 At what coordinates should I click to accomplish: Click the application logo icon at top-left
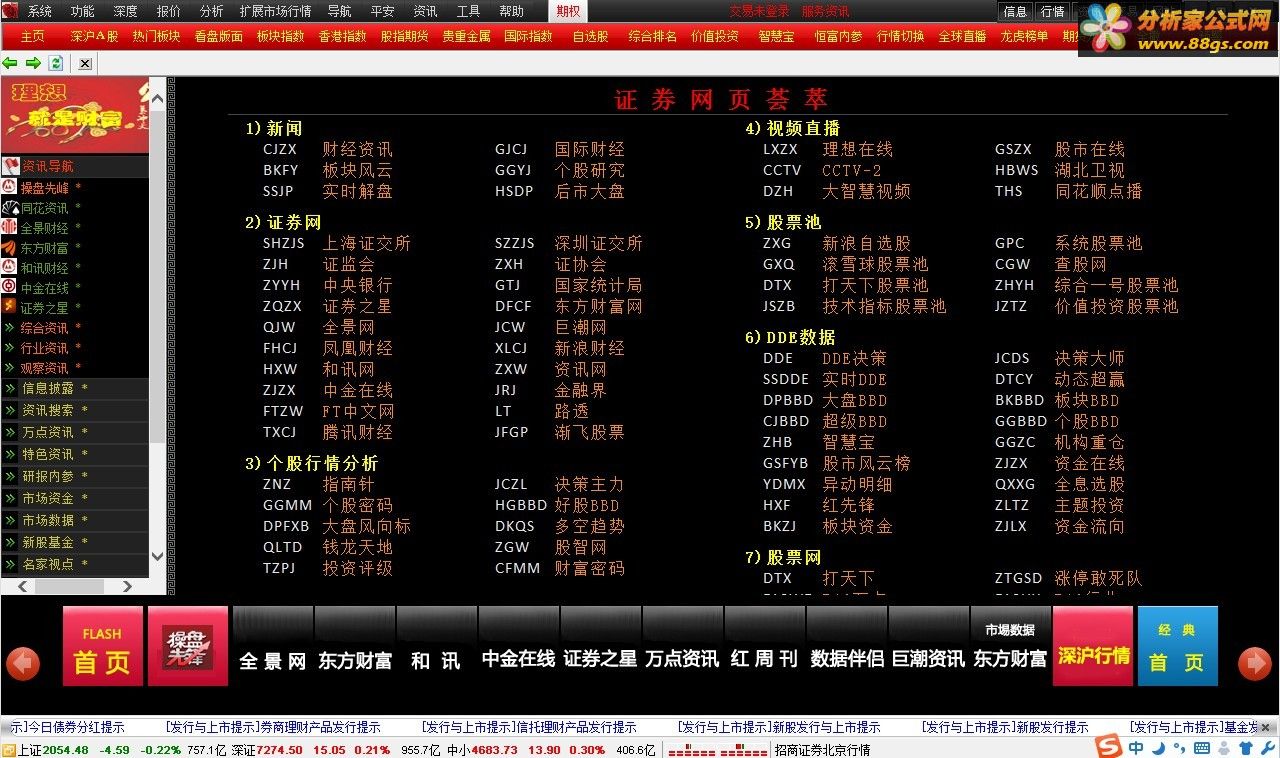pyautogui.click(x=10, y=11)
